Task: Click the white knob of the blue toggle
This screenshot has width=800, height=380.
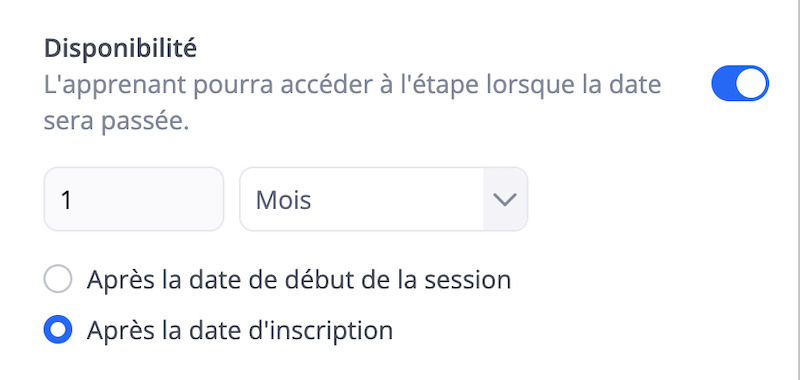Action: 751,83
